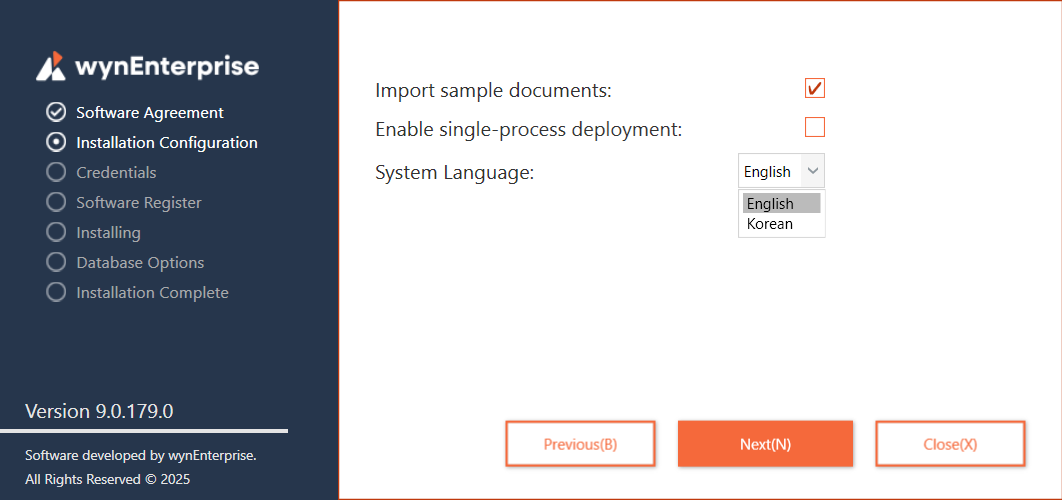The height and width of the screenshot is (500, 1062).
Task: Select the Software Register step label
Action: click(139, 203)
